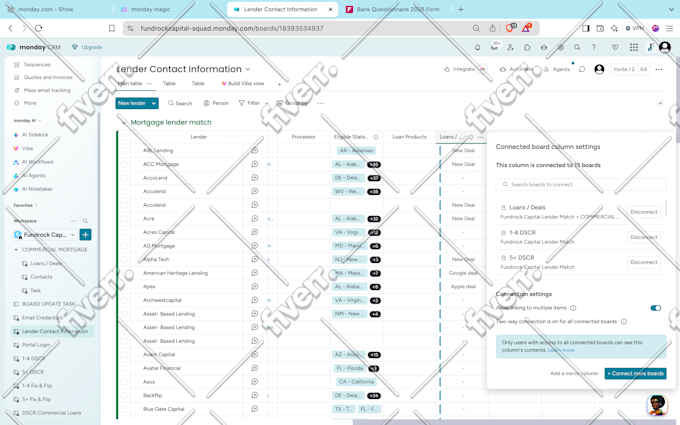The width and height of the screenshot is (680, 425).
Task: Expand the monday AI section
Action: click(40, 121)
